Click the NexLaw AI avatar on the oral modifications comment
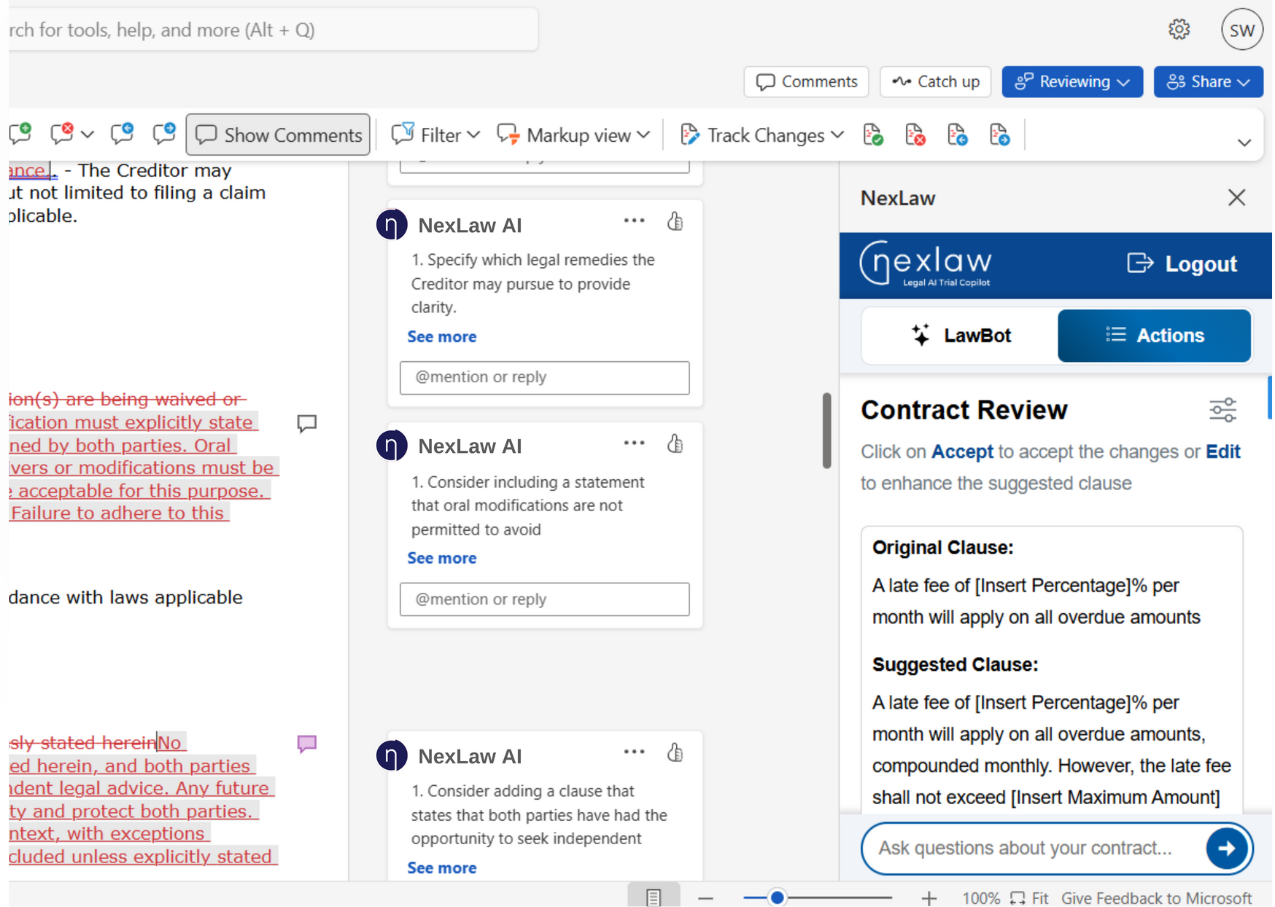Viewport: 1275px width, 907px height. point(392,445)
